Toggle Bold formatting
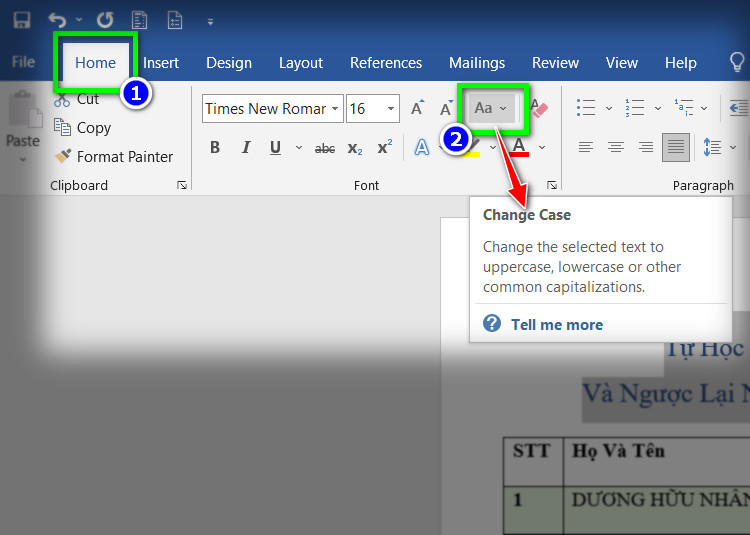The height and width of the screenshot is (535, 750). point(215,147)
